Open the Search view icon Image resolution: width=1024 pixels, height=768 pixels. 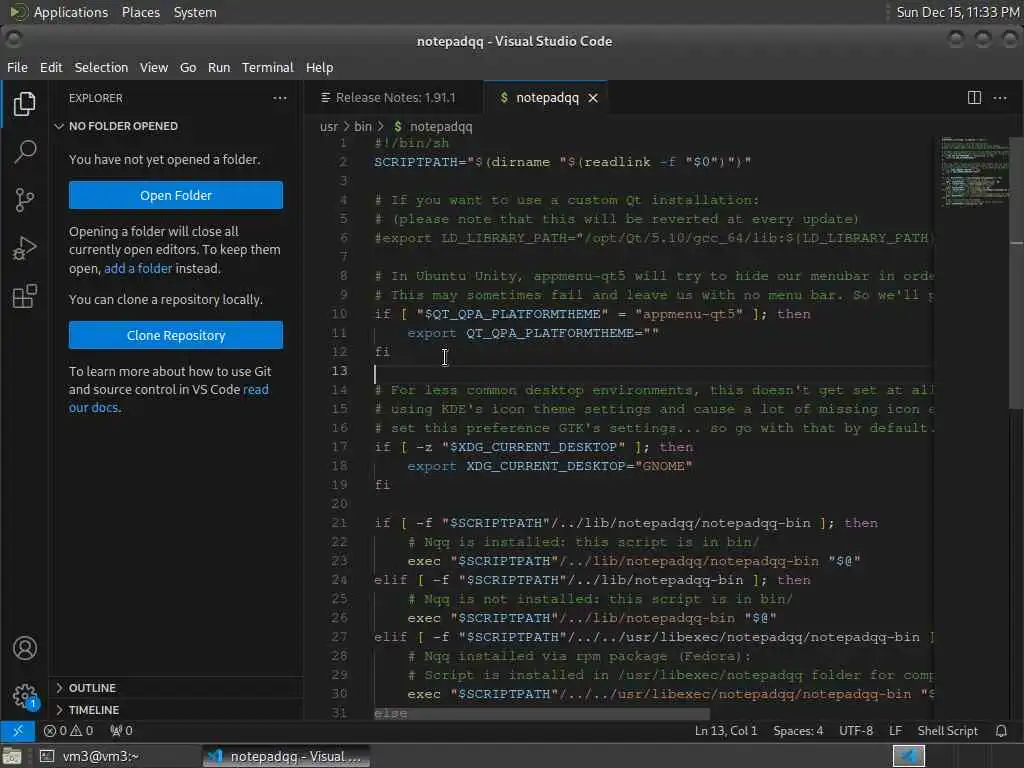(24, 152)
